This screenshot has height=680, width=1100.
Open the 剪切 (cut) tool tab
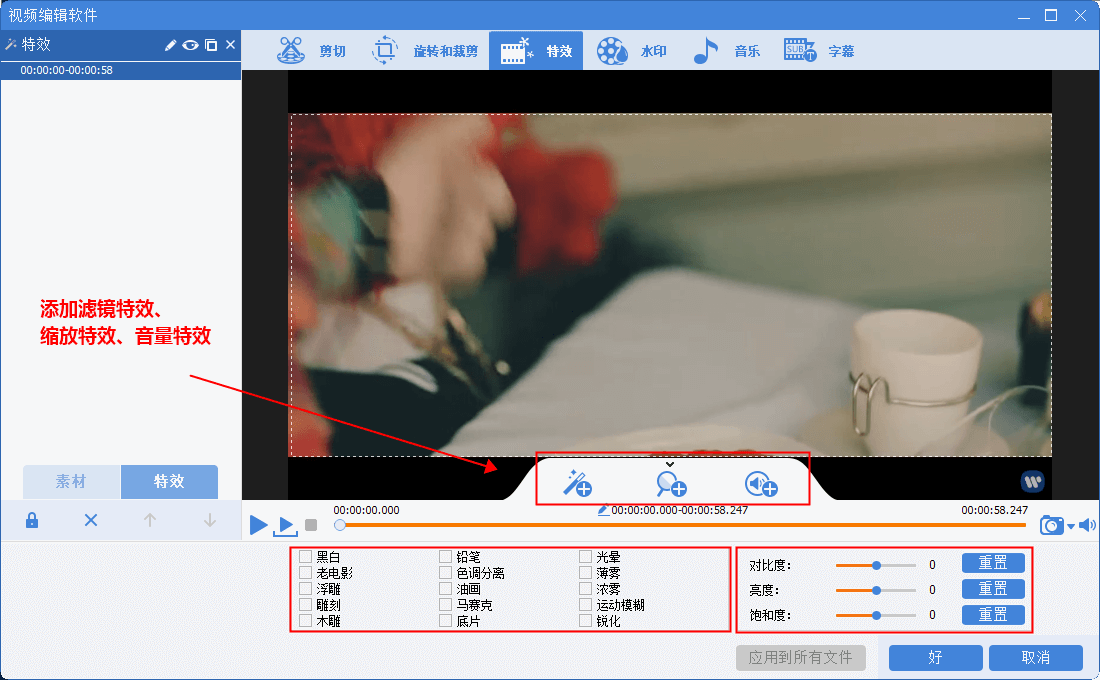(311, 51)
